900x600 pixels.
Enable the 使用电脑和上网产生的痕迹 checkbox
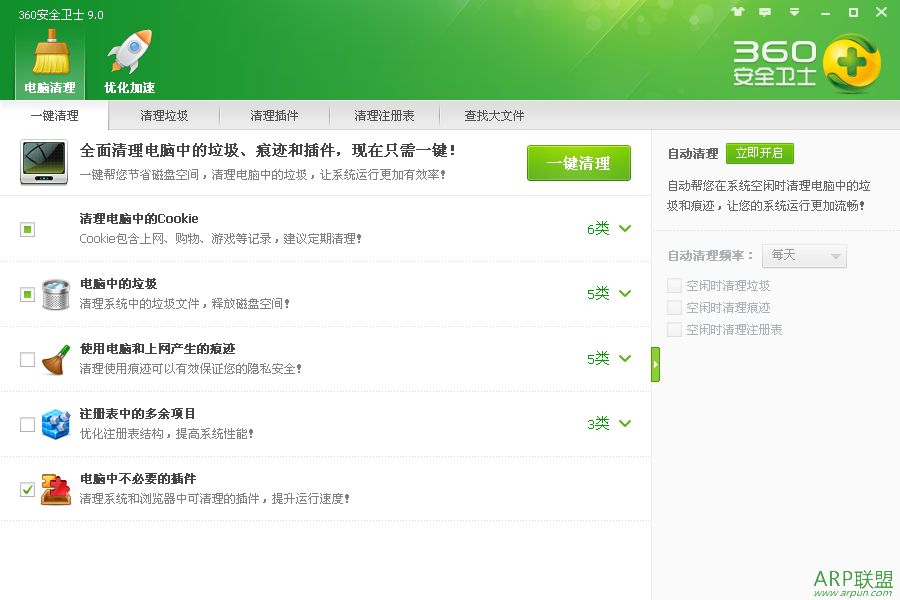pyautogui.click(x=27, y=359)
